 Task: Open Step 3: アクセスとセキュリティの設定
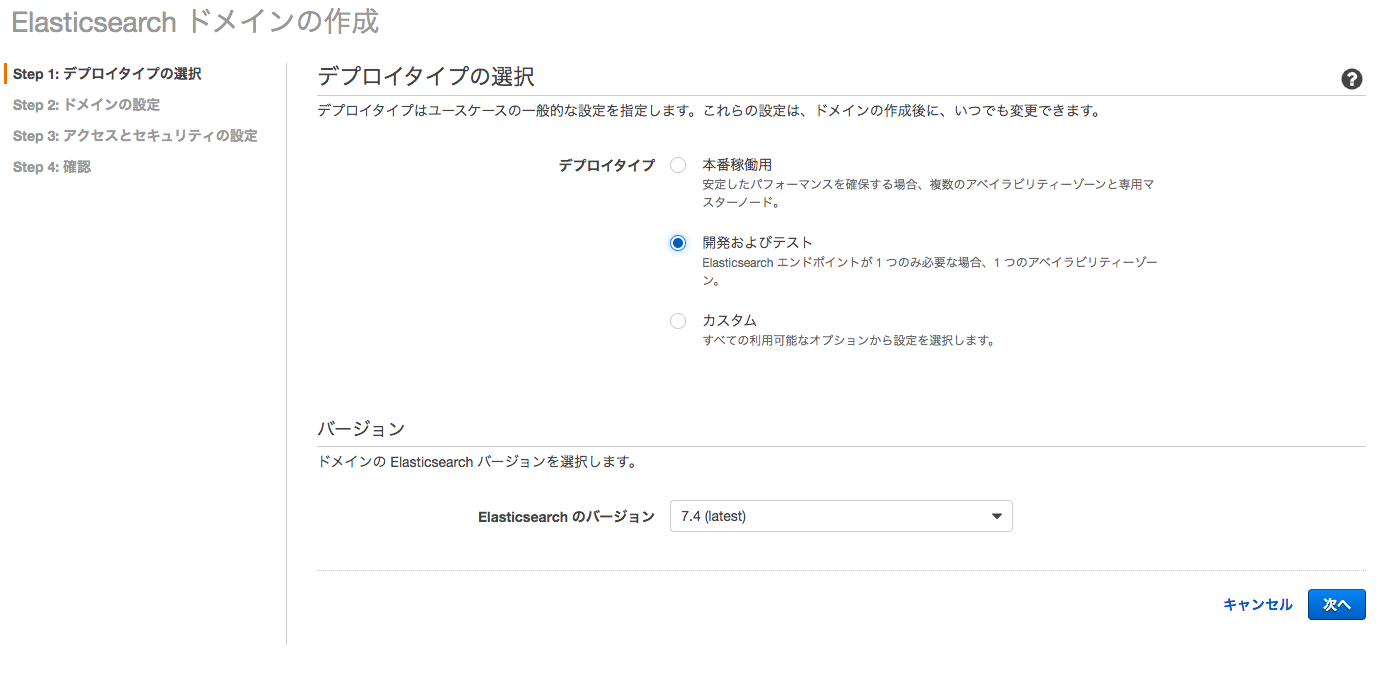pyautogui.click(x=135, y=136)
